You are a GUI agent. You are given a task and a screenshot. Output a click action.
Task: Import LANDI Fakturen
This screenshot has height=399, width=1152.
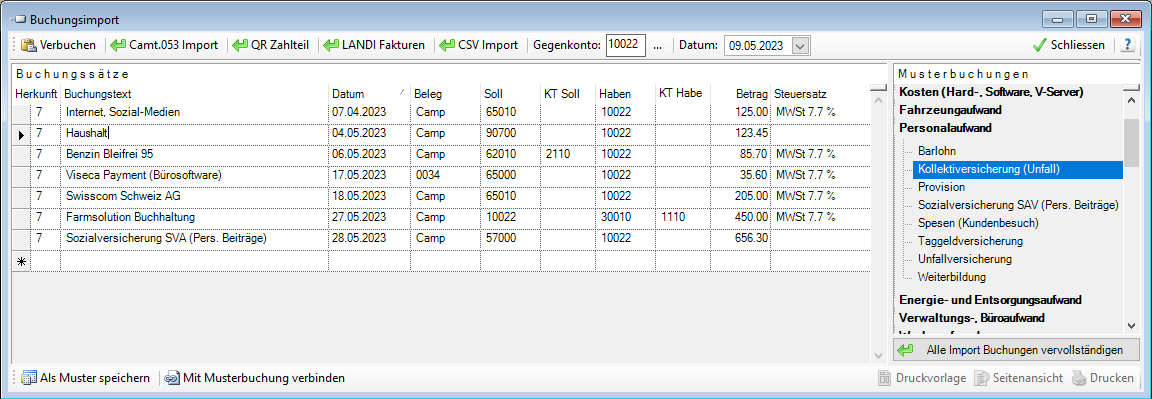[374, 45]
